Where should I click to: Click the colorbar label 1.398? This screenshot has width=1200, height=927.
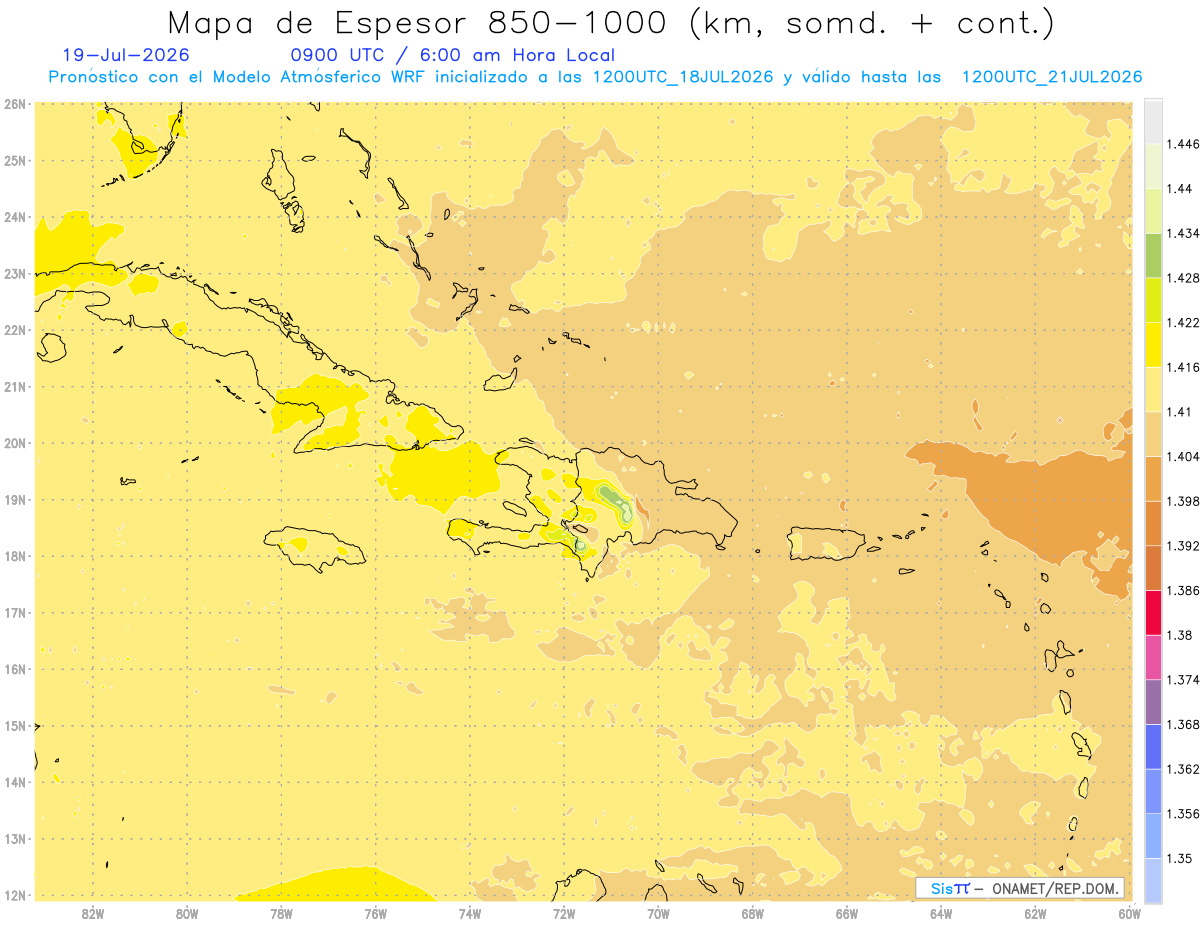tap(1184, 501)
